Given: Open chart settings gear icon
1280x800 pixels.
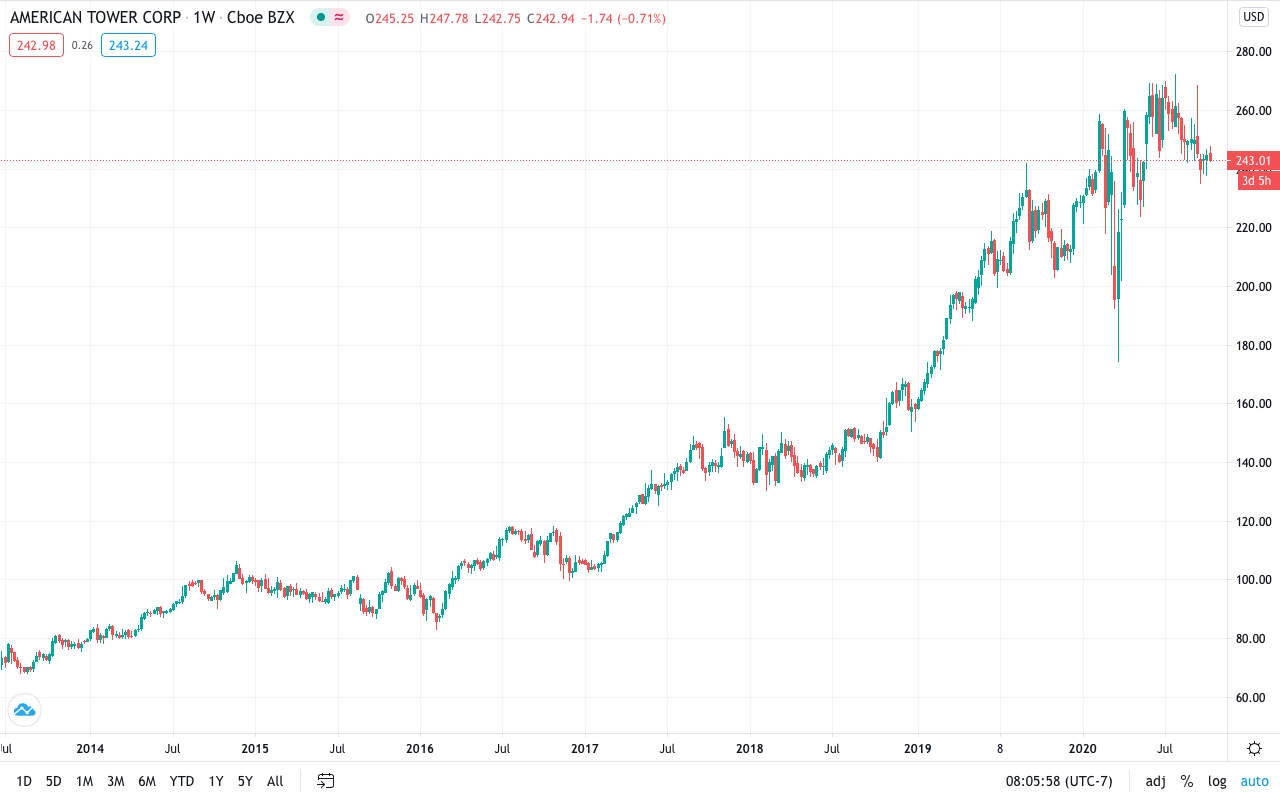Looking at the screenshot, I should point(1254,748).
